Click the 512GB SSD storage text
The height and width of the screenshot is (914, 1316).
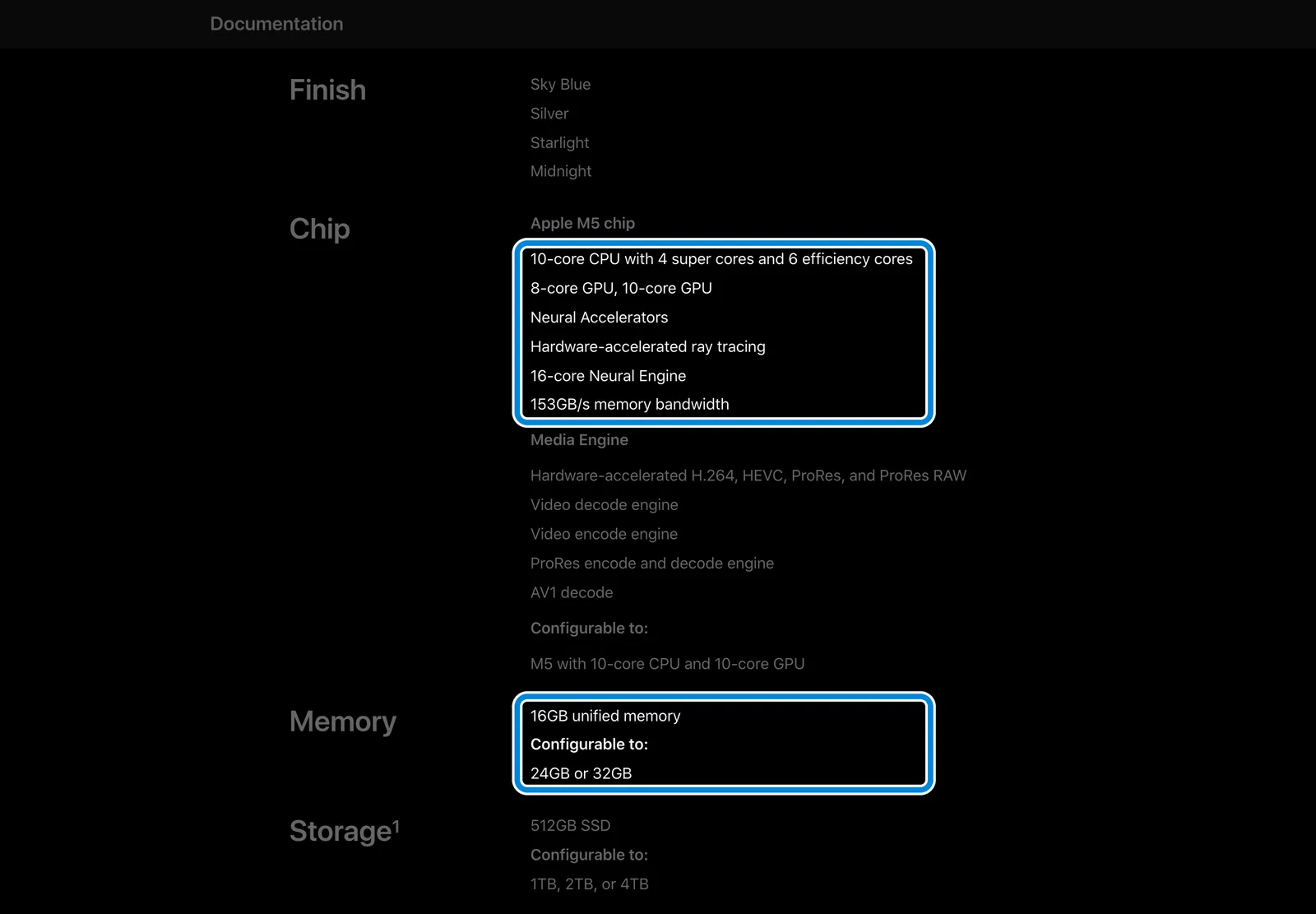[x=570, y=825]
